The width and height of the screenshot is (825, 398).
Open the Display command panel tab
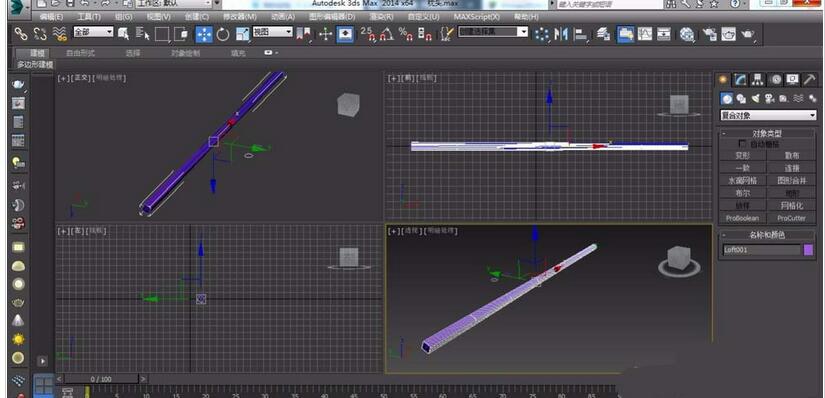click(x=793, y=79)
